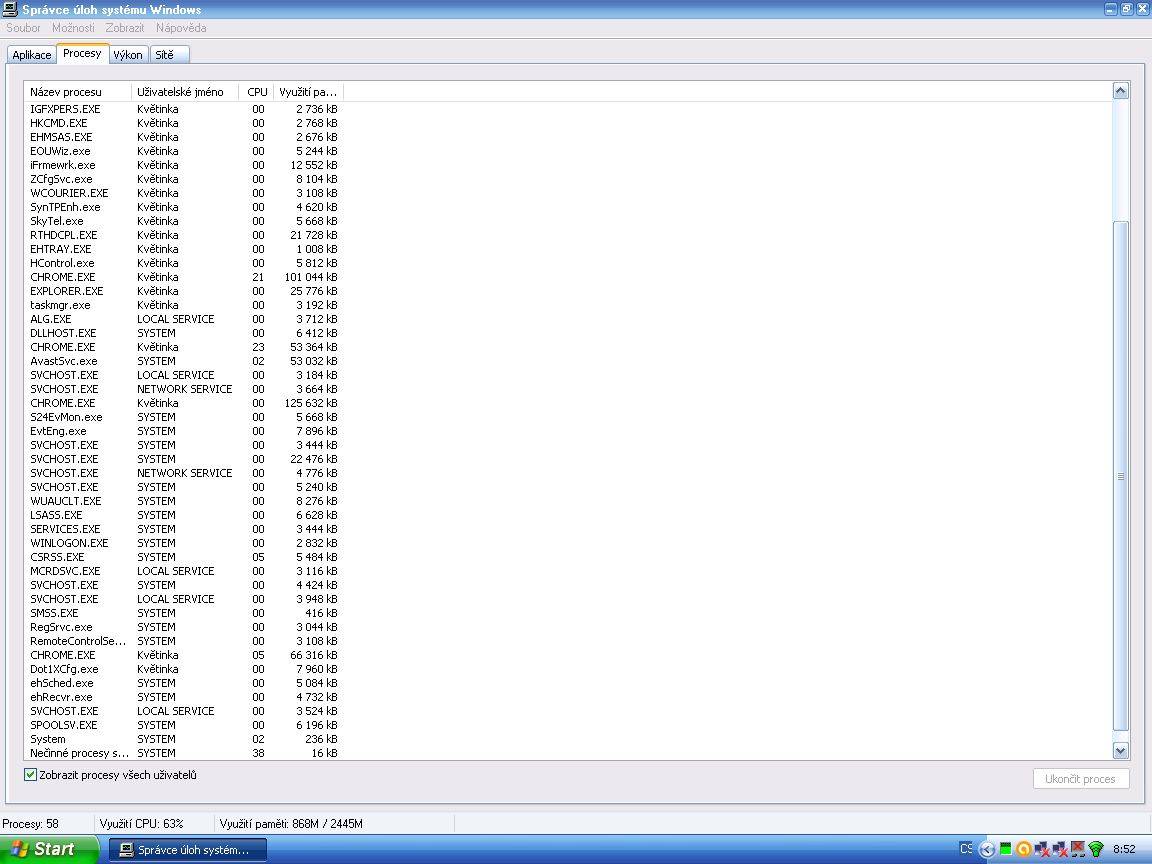Switch to the Sítě tab
The width and height of the screenshot is (1152, 864).
169,55
